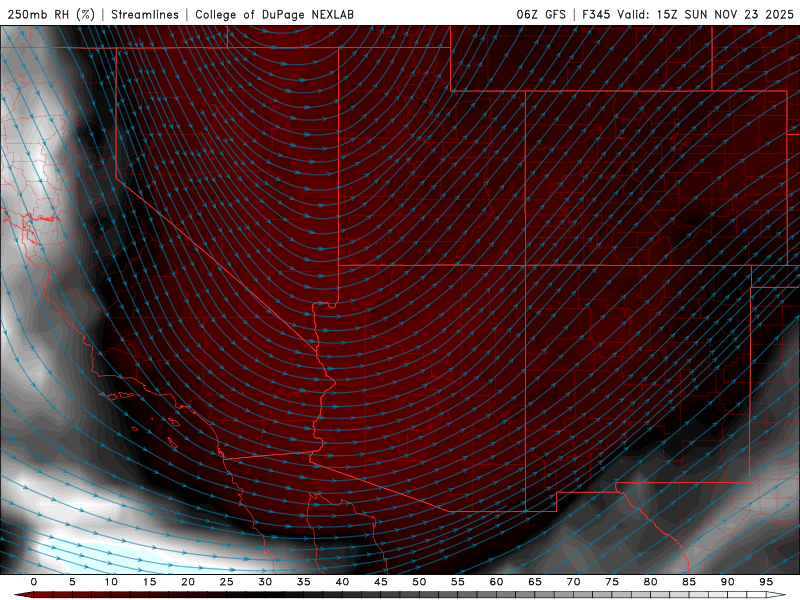The width and height of the screenshot is (800, 600).
Task: Click the 20 value on the color scale
Action: [188, 582]
